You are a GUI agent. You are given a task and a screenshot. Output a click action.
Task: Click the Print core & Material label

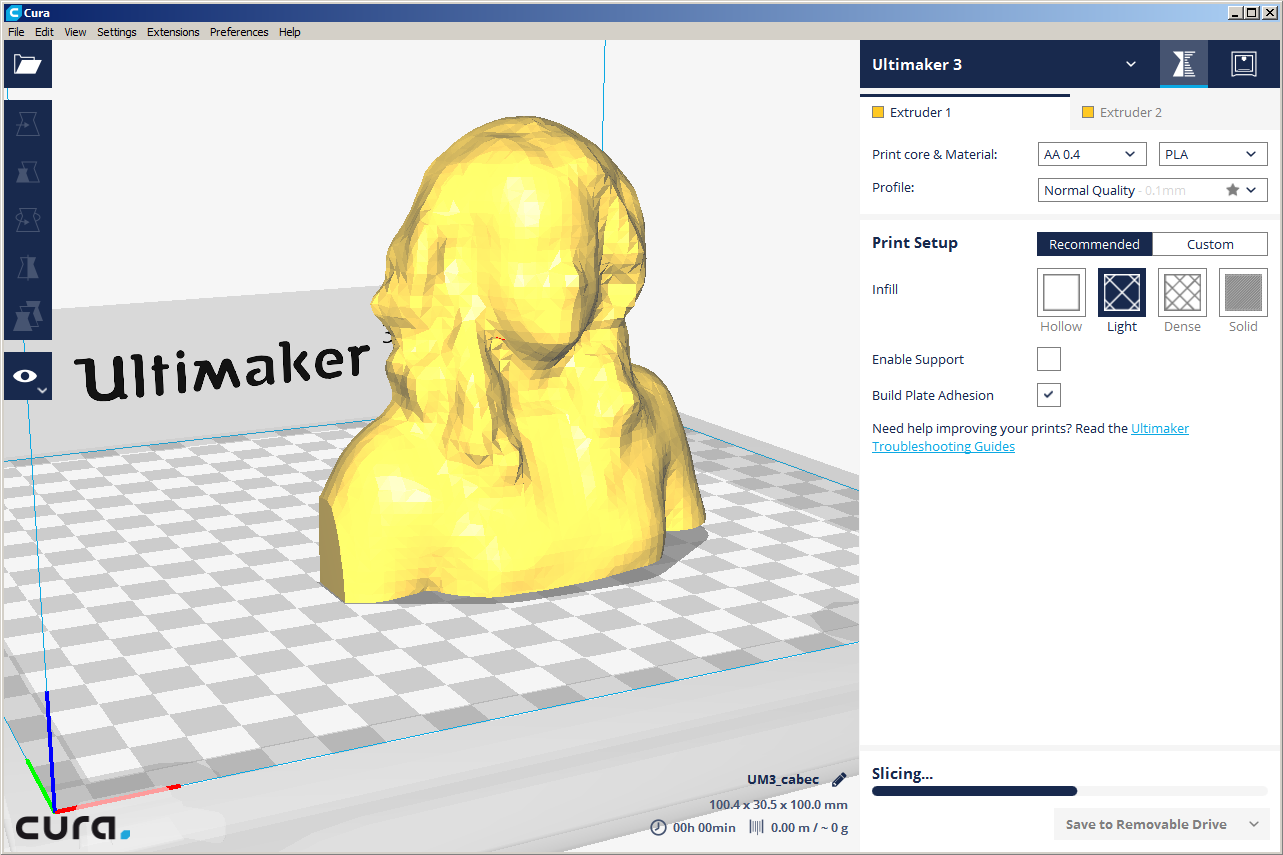pyautogui.click(x=935, y=155)
